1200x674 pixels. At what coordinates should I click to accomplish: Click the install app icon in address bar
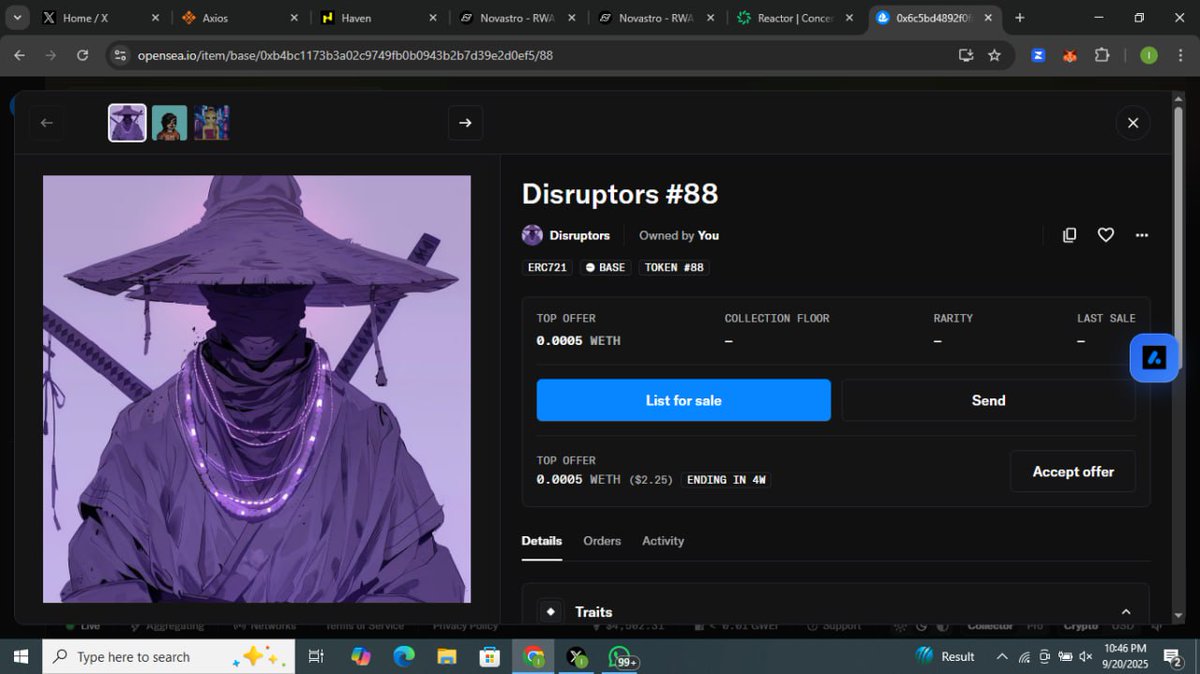(966, 55)
